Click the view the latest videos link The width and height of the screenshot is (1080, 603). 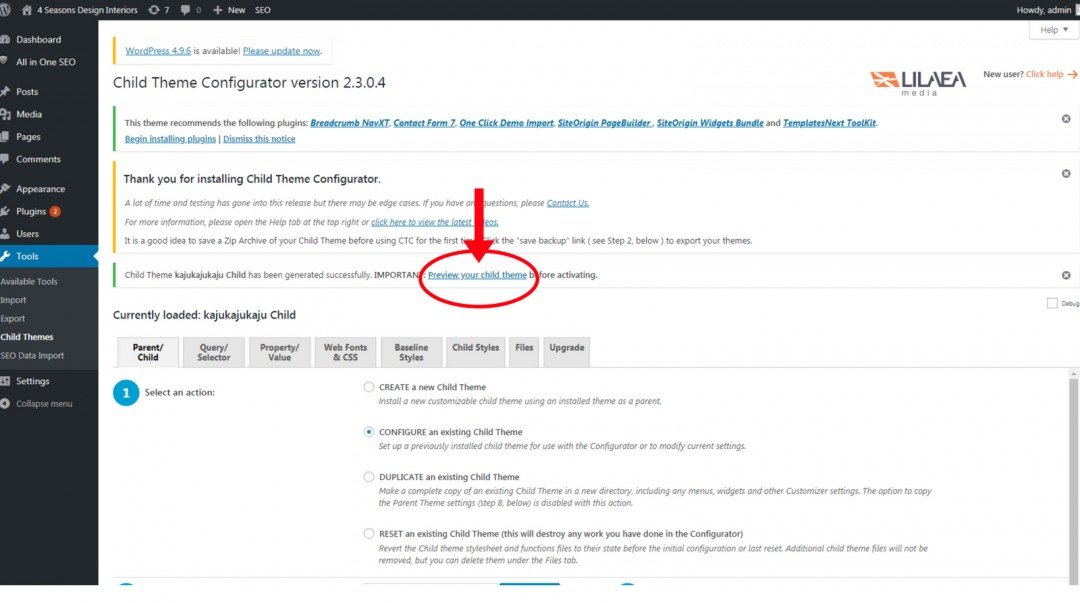[x=435, y=222]
